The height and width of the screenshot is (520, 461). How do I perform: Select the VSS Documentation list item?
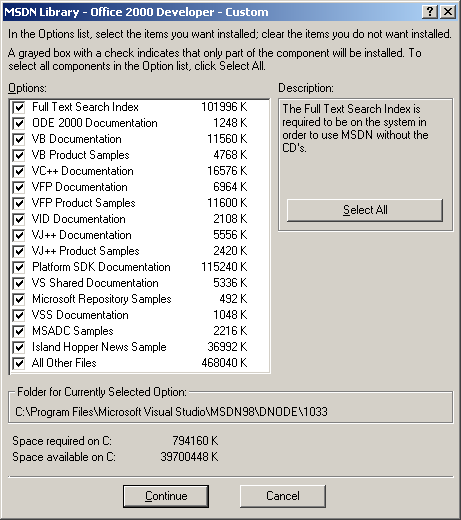139,315
